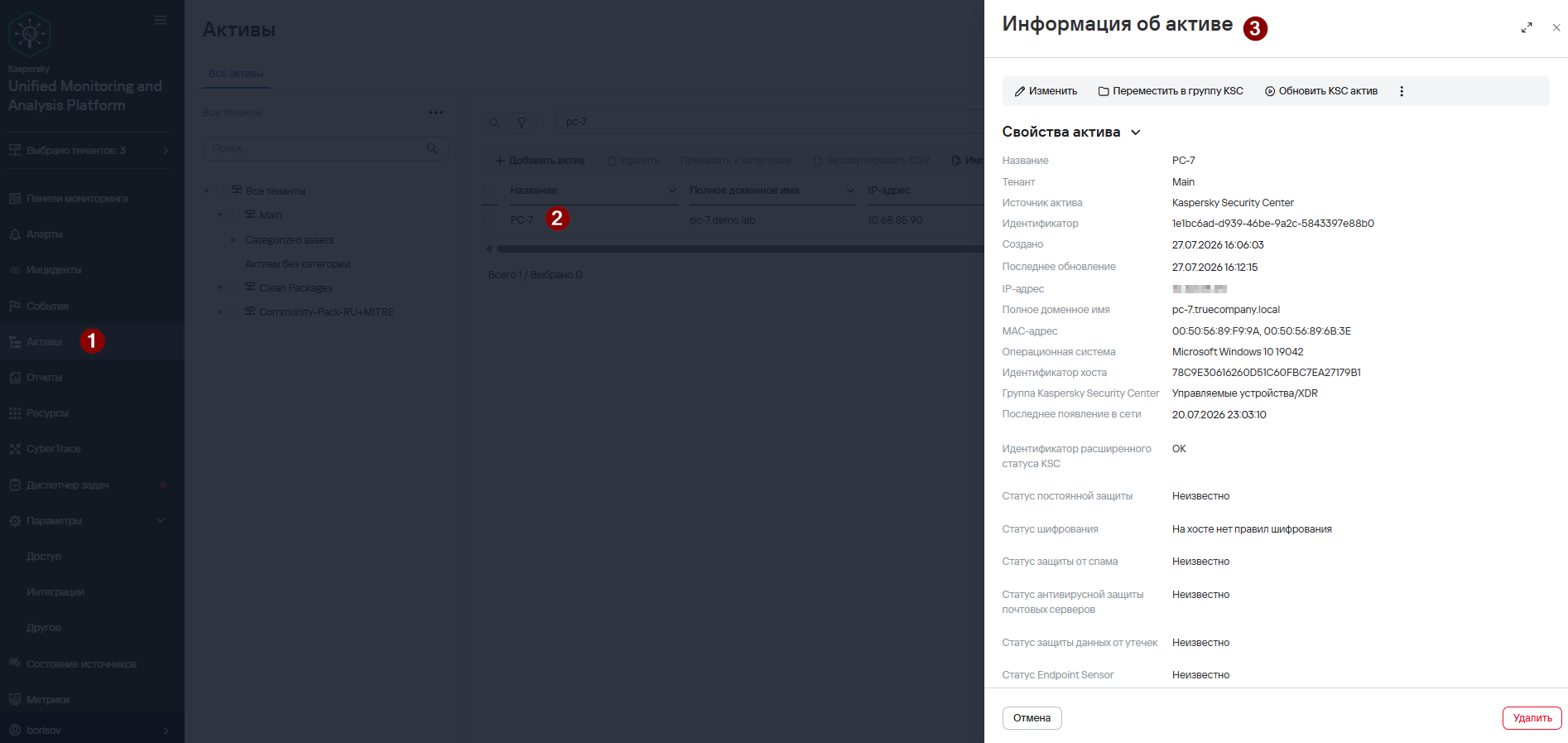Open the Доступ settings item

[x=44, y=557]
